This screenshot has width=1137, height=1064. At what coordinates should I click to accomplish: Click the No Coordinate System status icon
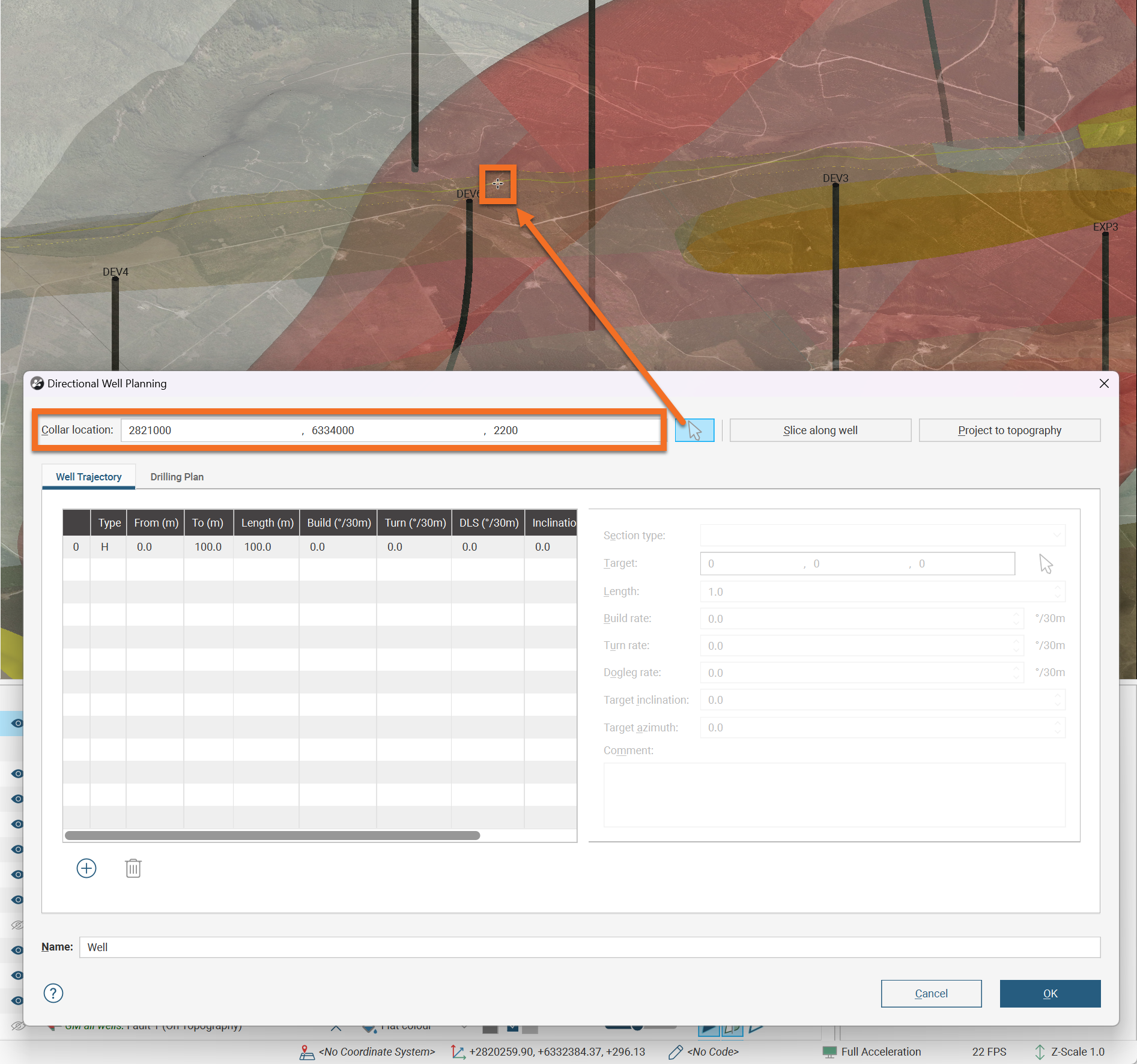point(307,1052)
